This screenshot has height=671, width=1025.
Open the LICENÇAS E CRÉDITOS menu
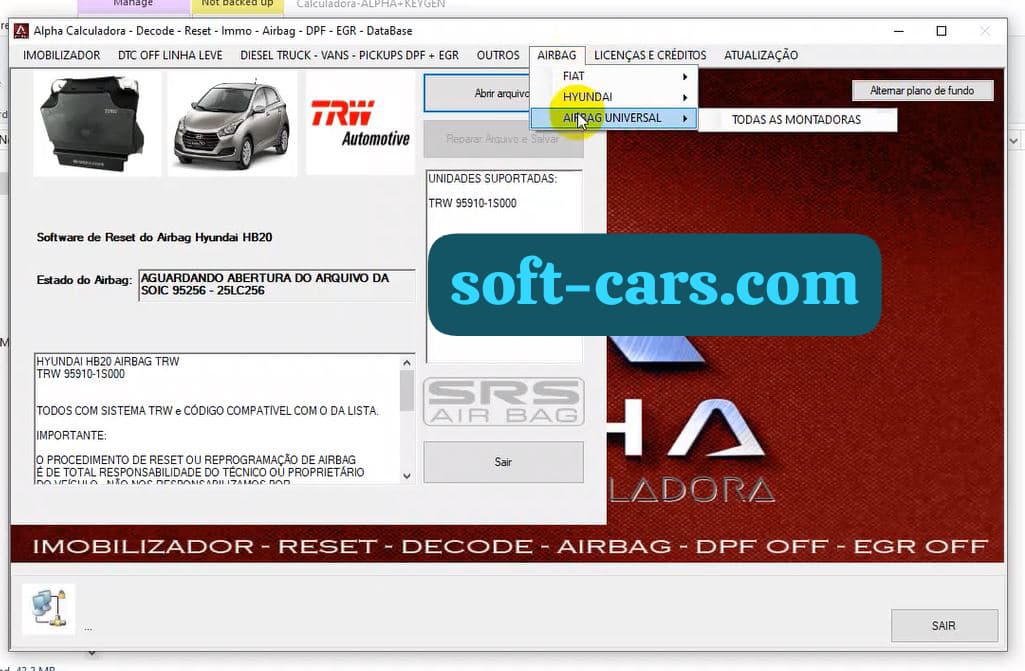tap(650, 56)
